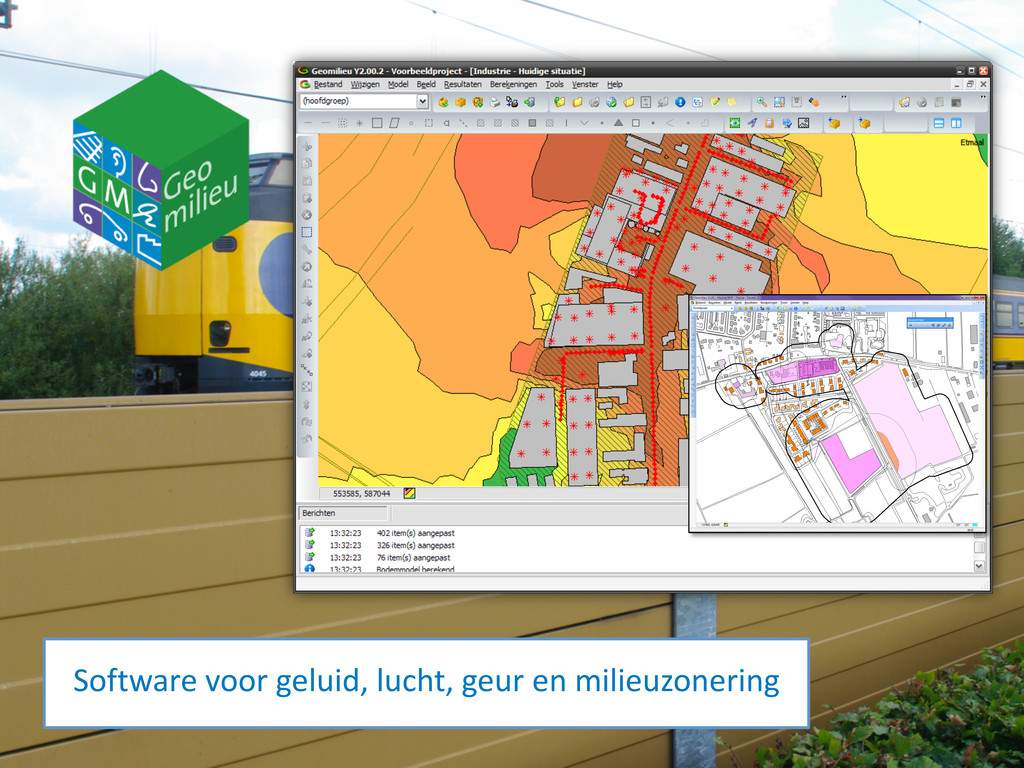This screenshot has width=1024, height=768.
Task: Click the server with green arrow icon
Action: click(x=530, y=102)
